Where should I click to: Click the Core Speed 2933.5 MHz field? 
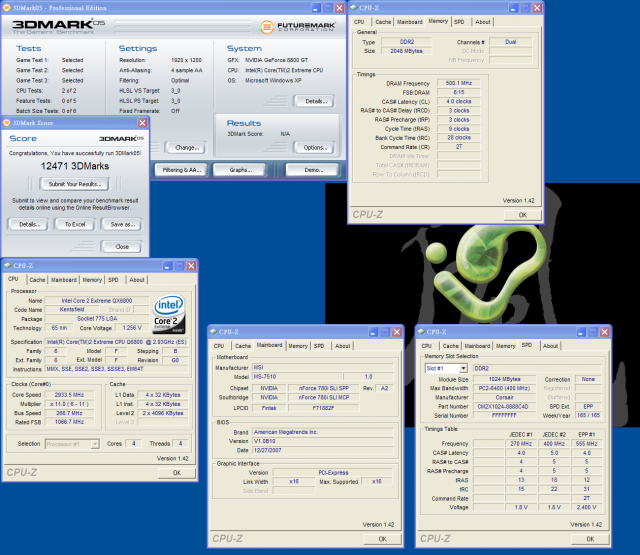(69, 395)
